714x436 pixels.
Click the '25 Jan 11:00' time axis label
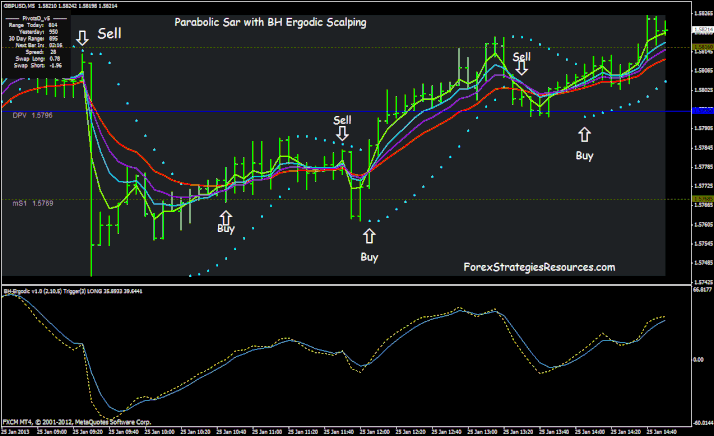pyautogui.click(x=267, y=431)
